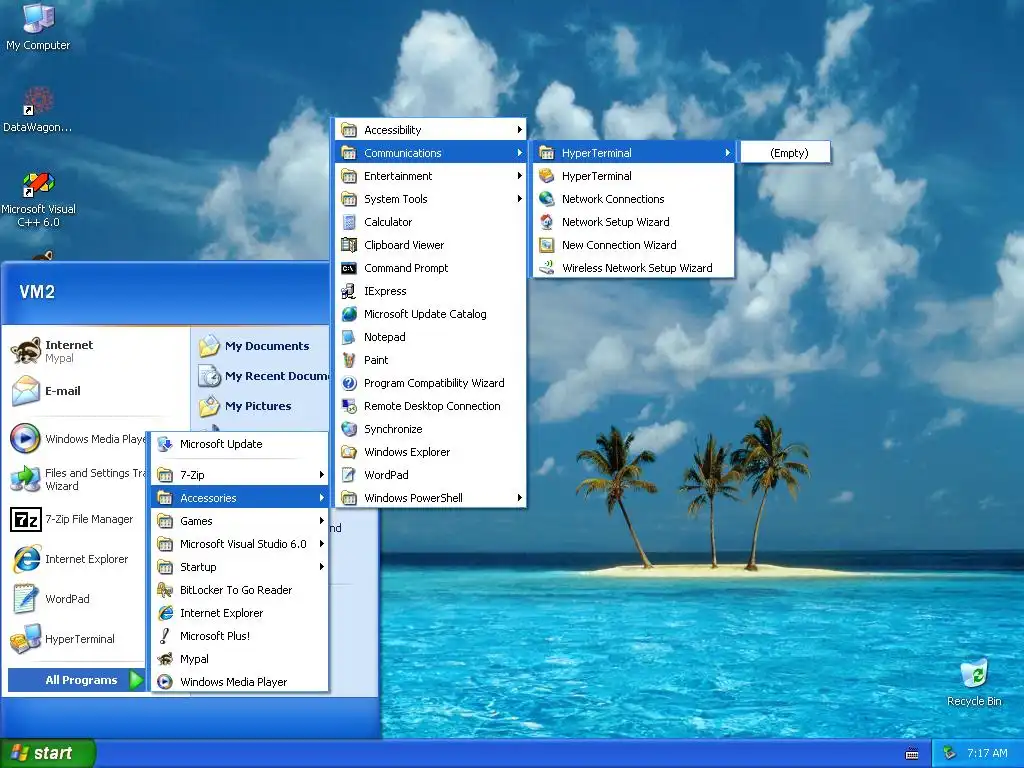The image size is (1024, 768).
Task: Launch WordPad from the Accessories submenu
Action: 430,475
